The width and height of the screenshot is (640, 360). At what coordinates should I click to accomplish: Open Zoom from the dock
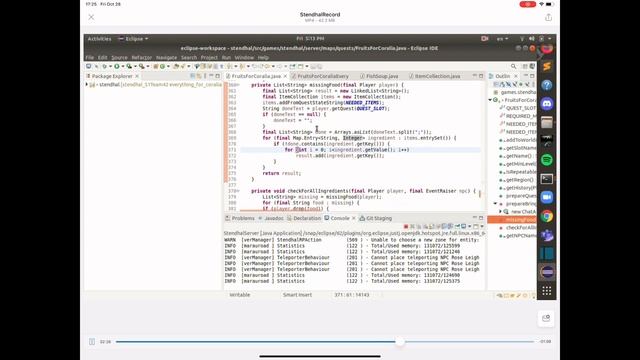click(x=547, y=197)
